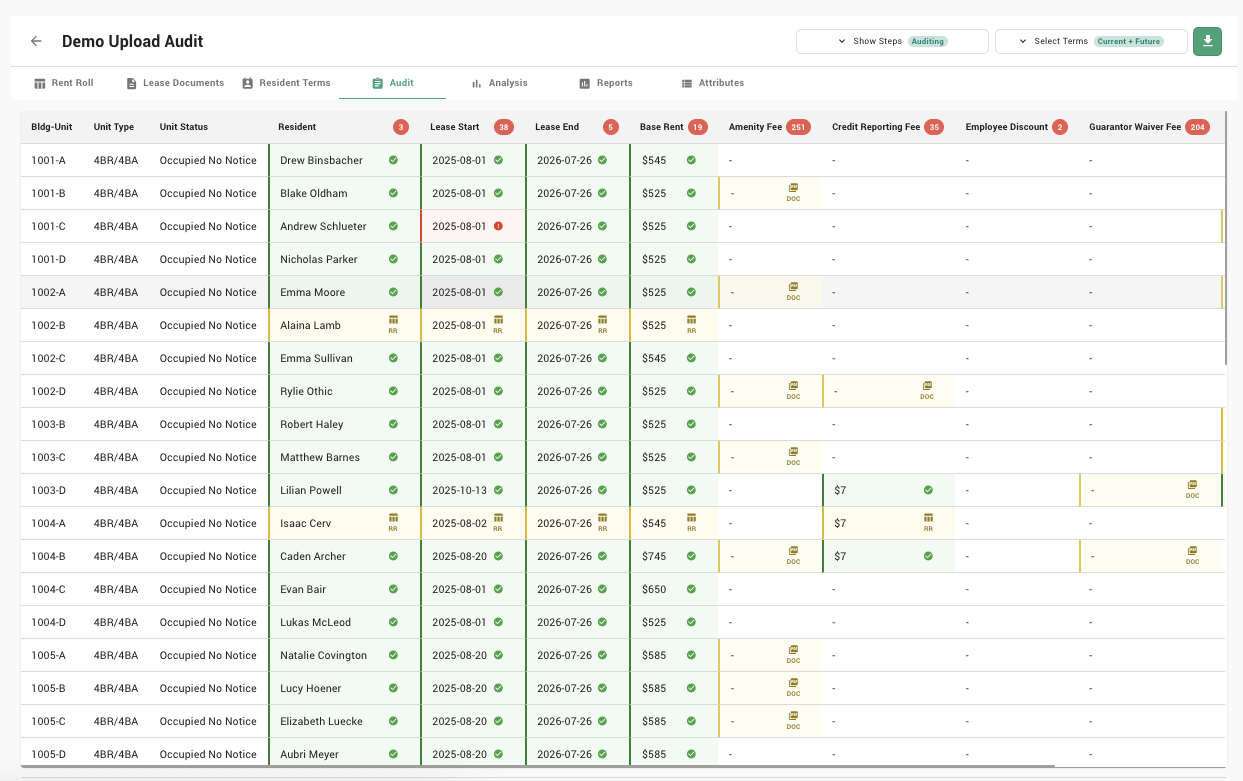Click the green check in 1004-B Credit Reporting Fee
1243x781 pixels.
928,556
